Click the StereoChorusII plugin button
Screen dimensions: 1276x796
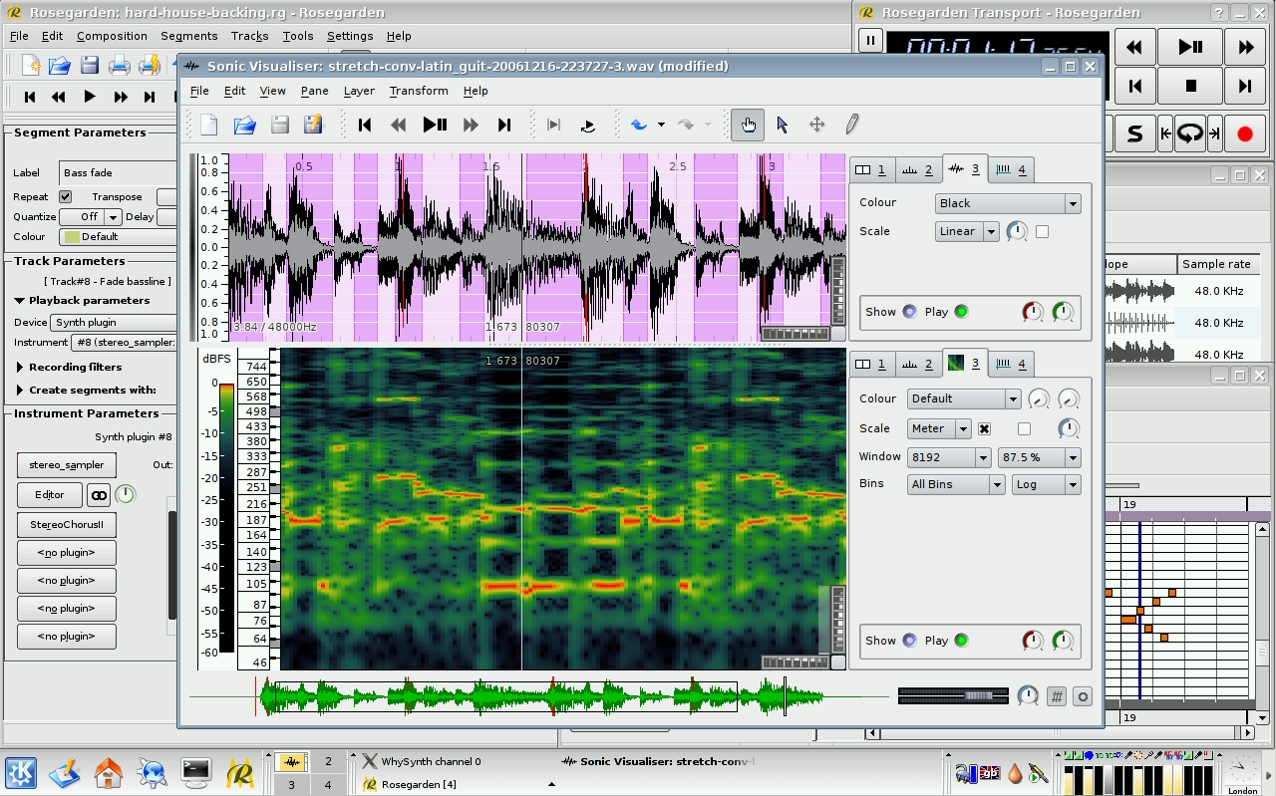(66, 525)
